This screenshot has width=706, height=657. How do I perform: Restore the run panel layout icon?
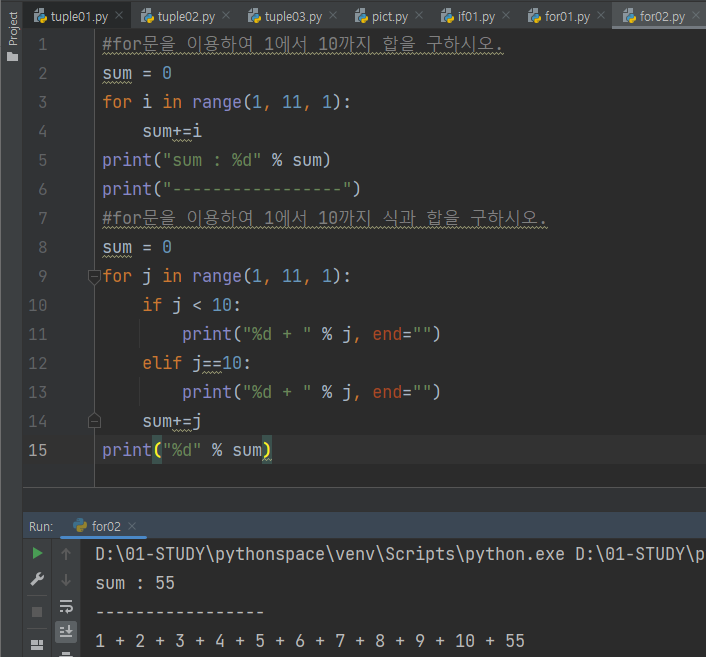point(37,645)
